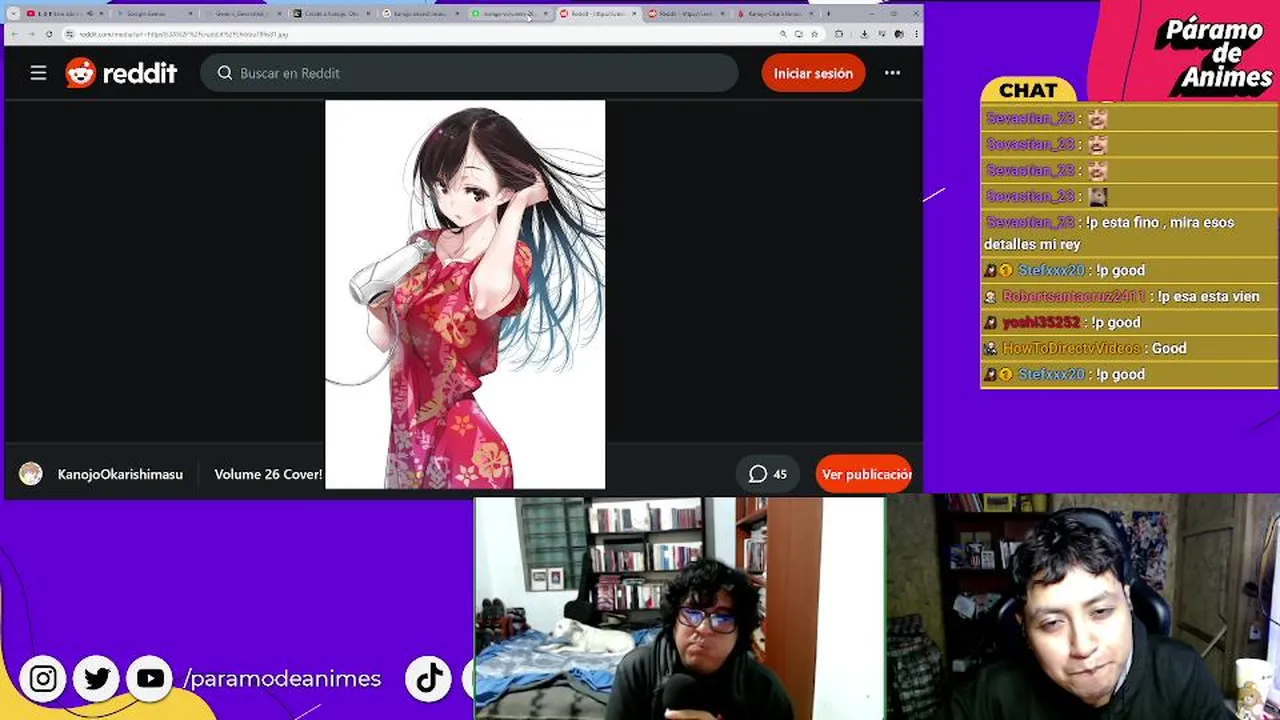Viewport: 1280px width, 720px height.
Task: Click the Ver publicación button
Action: tap(864, 474)
